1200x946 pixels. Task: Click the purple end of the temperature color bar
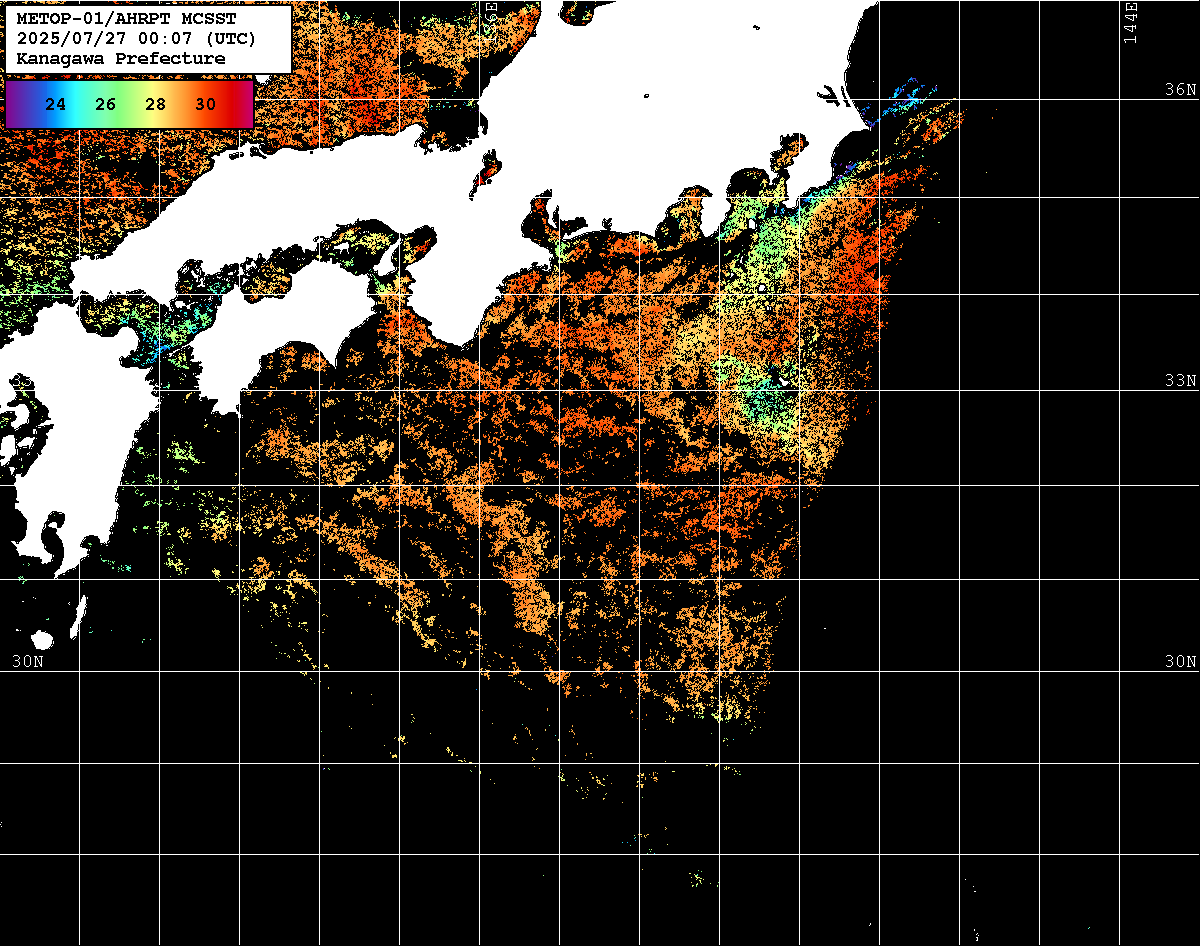(x=14, y=104)
